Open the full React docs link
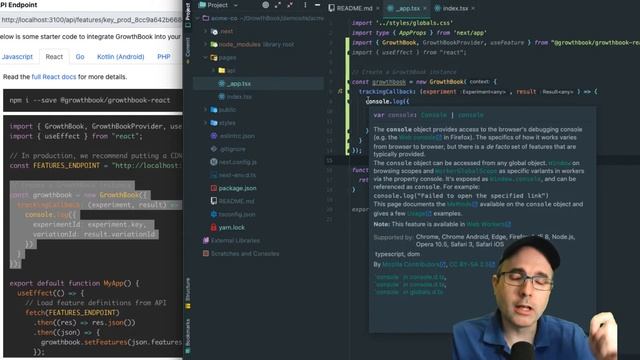The height and width of the screenshot is (360, 640). tap(54, 77)
